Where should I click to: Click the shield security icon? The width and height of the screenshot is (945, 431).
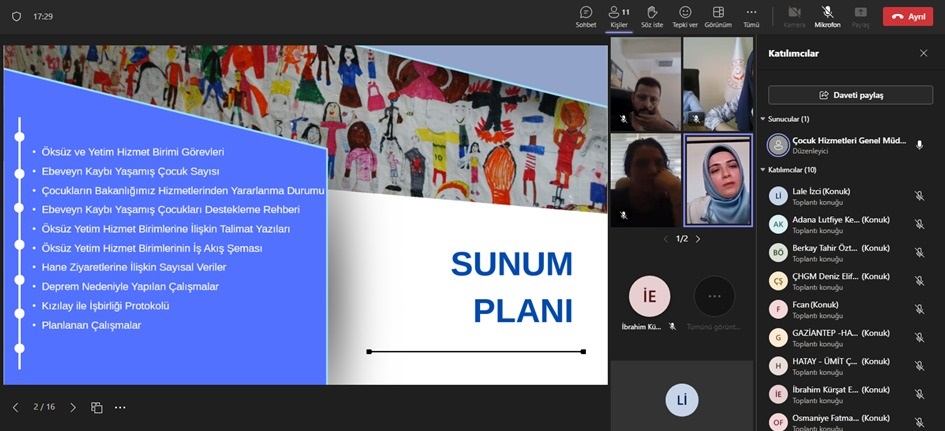pos(16,17)
